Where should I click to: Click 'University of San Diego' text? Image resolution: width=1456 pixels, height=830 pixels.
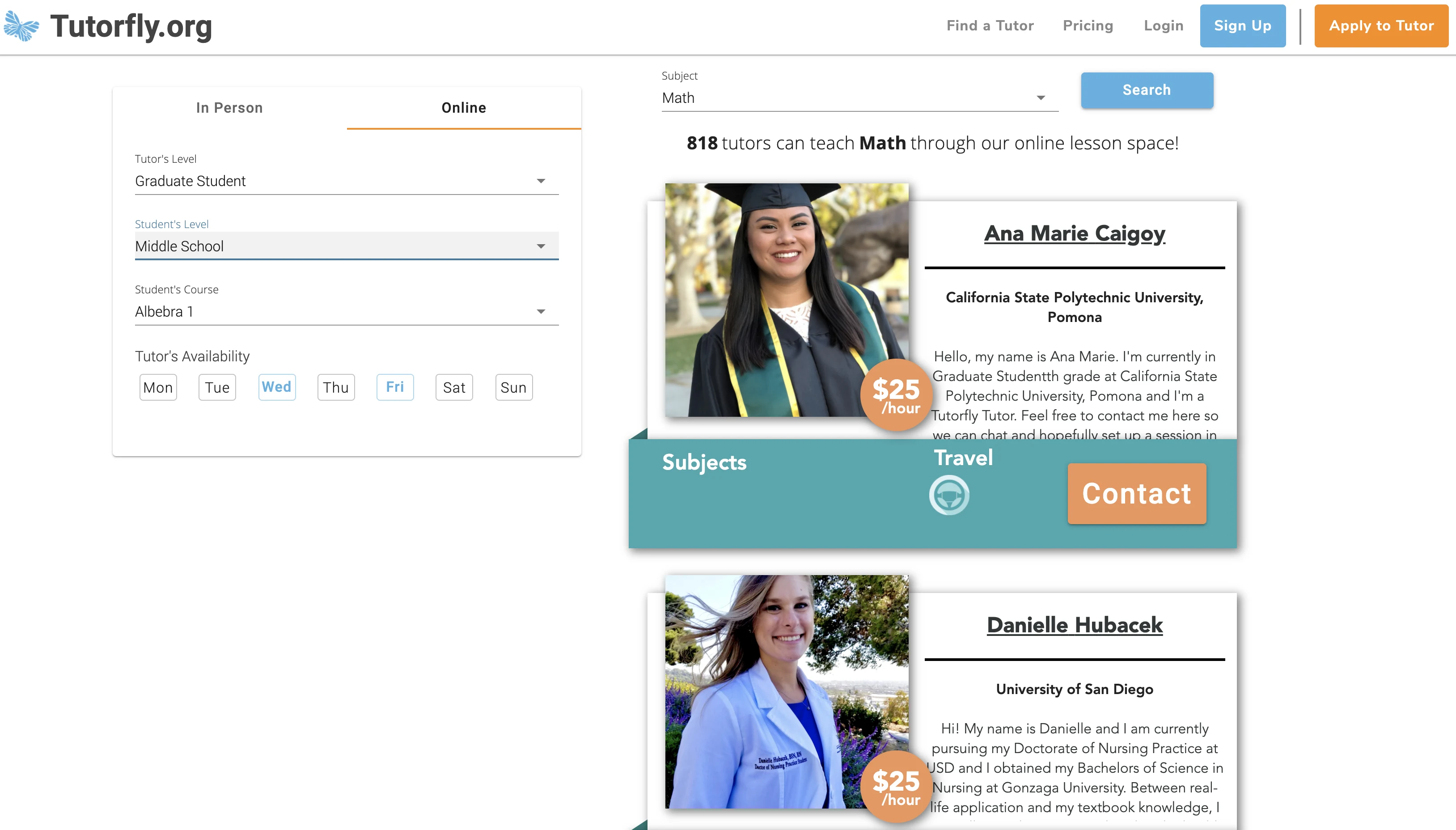(x=1074, y=689)
